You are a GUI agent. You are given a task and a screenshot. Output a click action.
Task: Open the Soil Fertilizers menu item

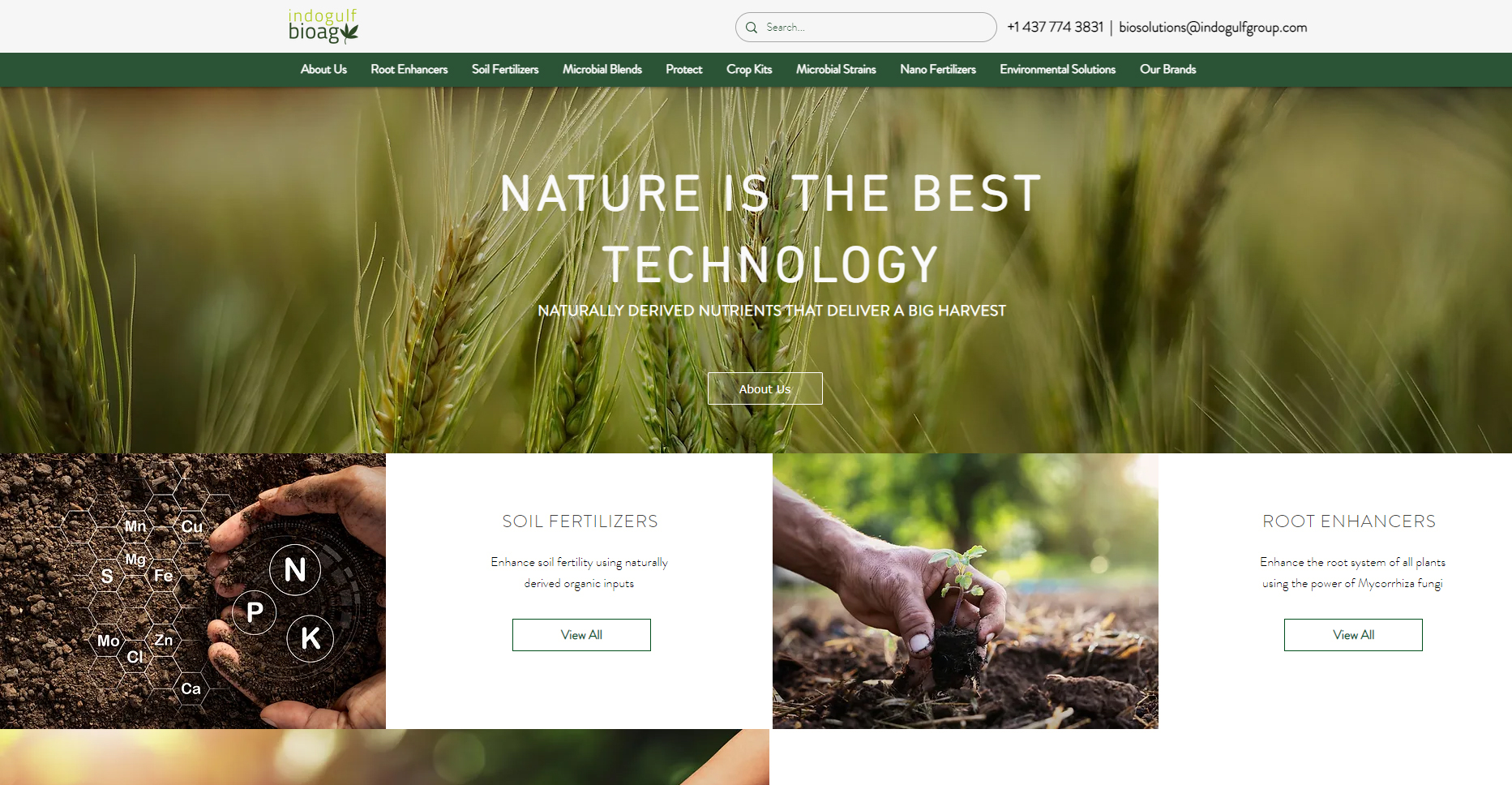pyautogui.click(x=504, y=70)
